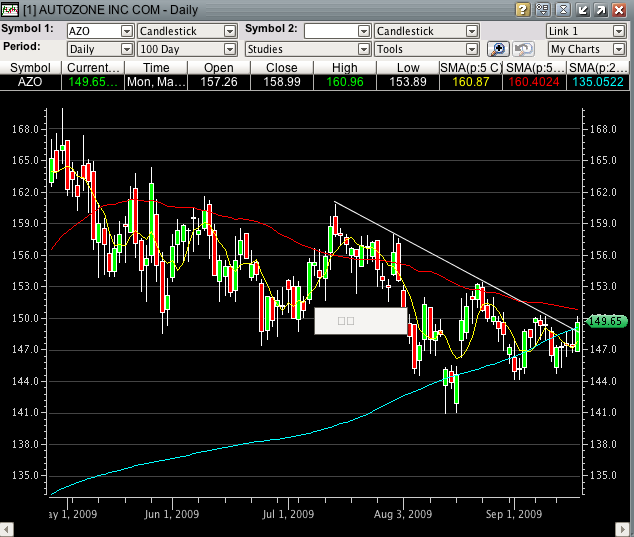This screenshot has width=634, height=537.
Task: Open the Studies menu dropdown
Action: point(364,49)
